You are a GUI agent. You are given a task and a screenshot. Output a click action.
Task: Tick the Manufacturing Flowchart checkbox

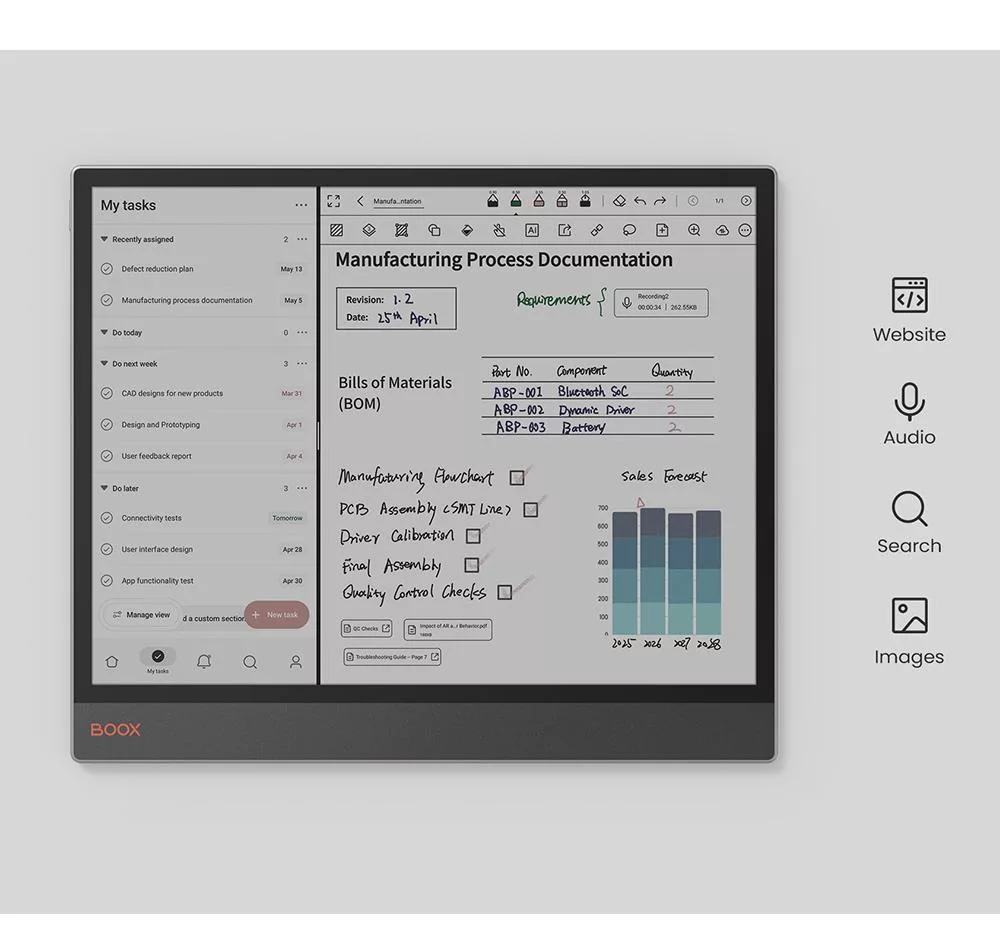click(517, 478)
